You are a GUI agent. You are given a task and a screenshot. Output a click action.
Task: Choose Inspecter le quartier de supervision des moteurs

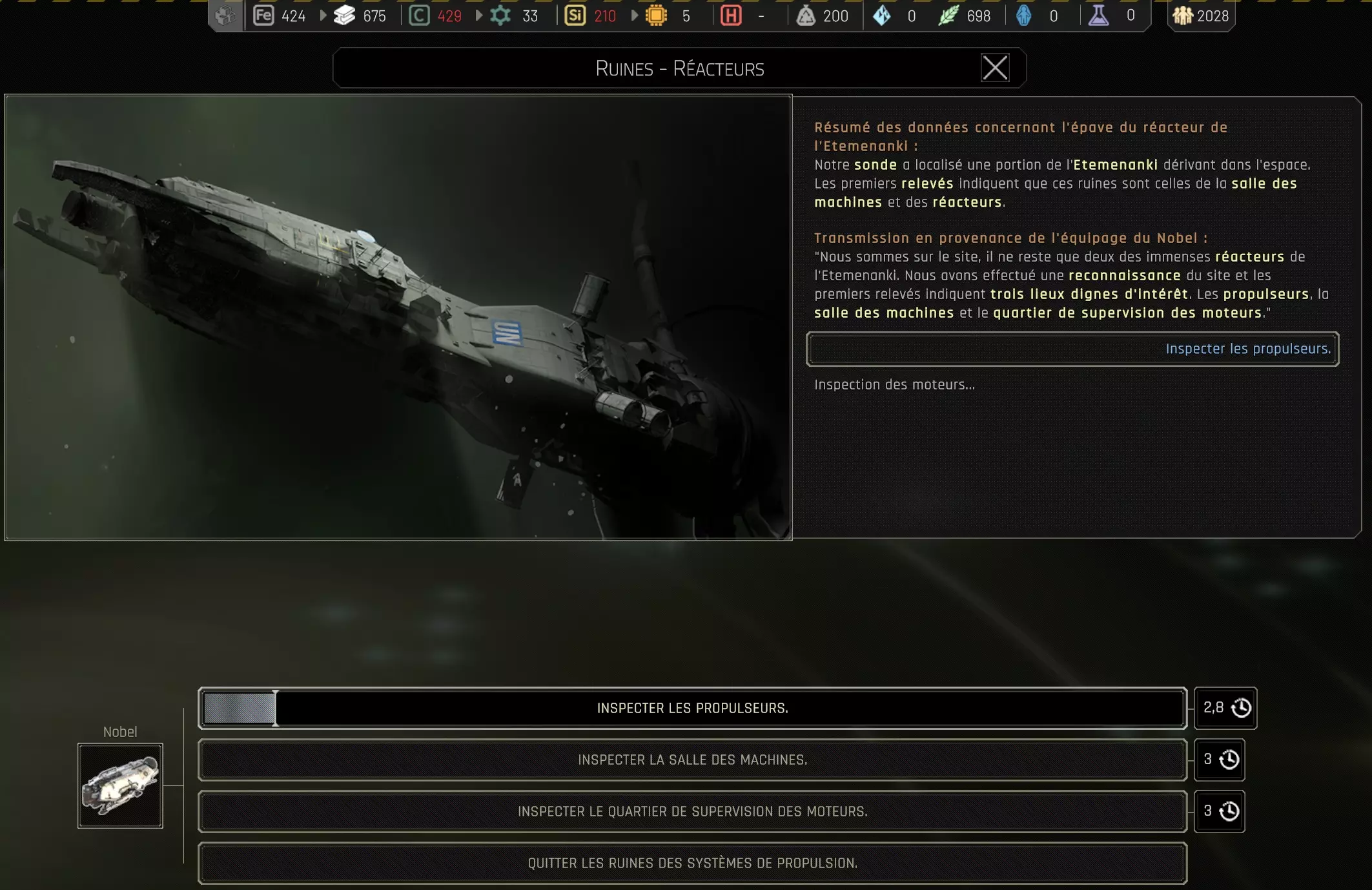click(692, 811)
